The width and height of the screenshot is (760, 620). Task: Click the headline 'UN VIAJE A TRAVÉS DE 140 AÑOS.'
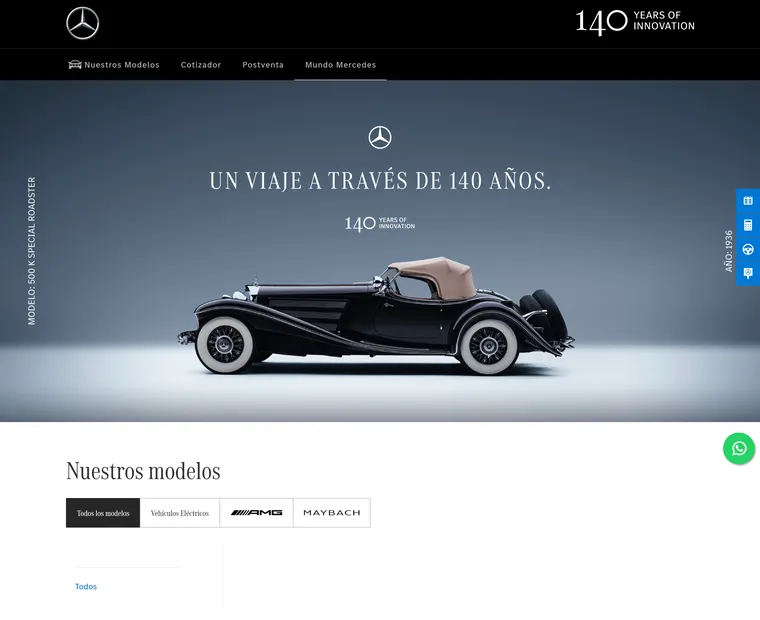380,181
